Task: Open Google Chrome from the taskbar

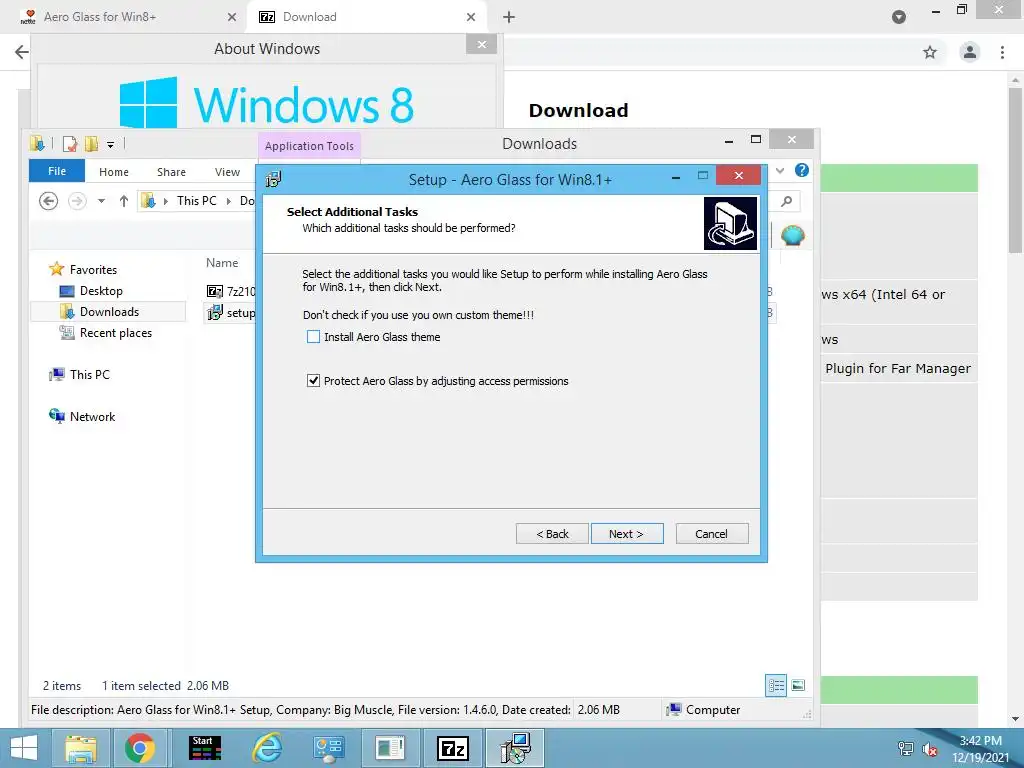Action: pos(140,748)
